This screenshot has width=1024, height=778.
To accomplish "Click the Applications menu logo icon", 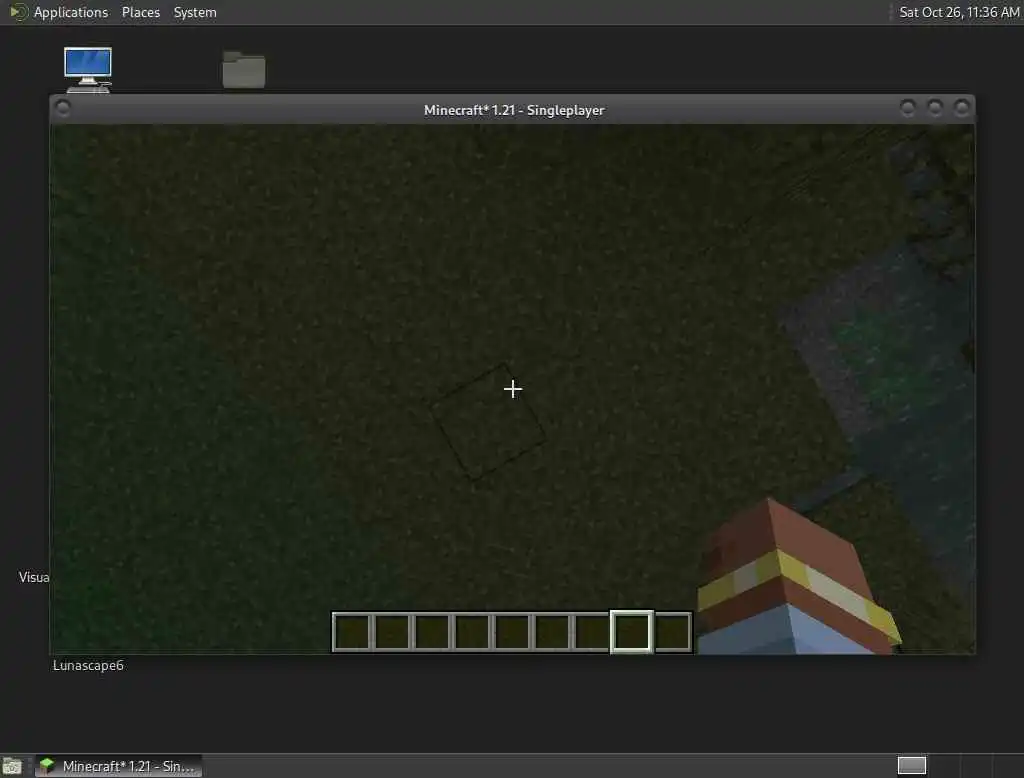I will (x=18, y=12).
